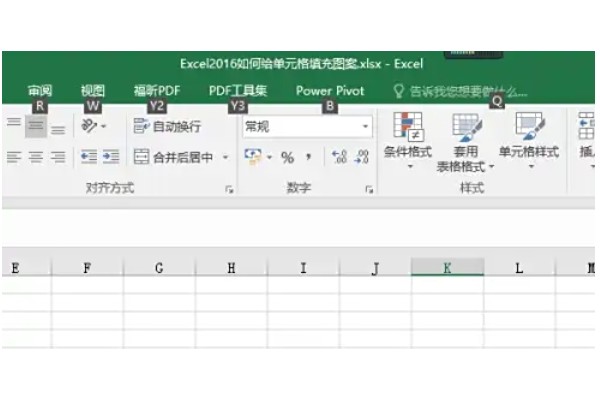
Task: Open 套用表格格式 table format menu
Action: (x=465, y=142)
